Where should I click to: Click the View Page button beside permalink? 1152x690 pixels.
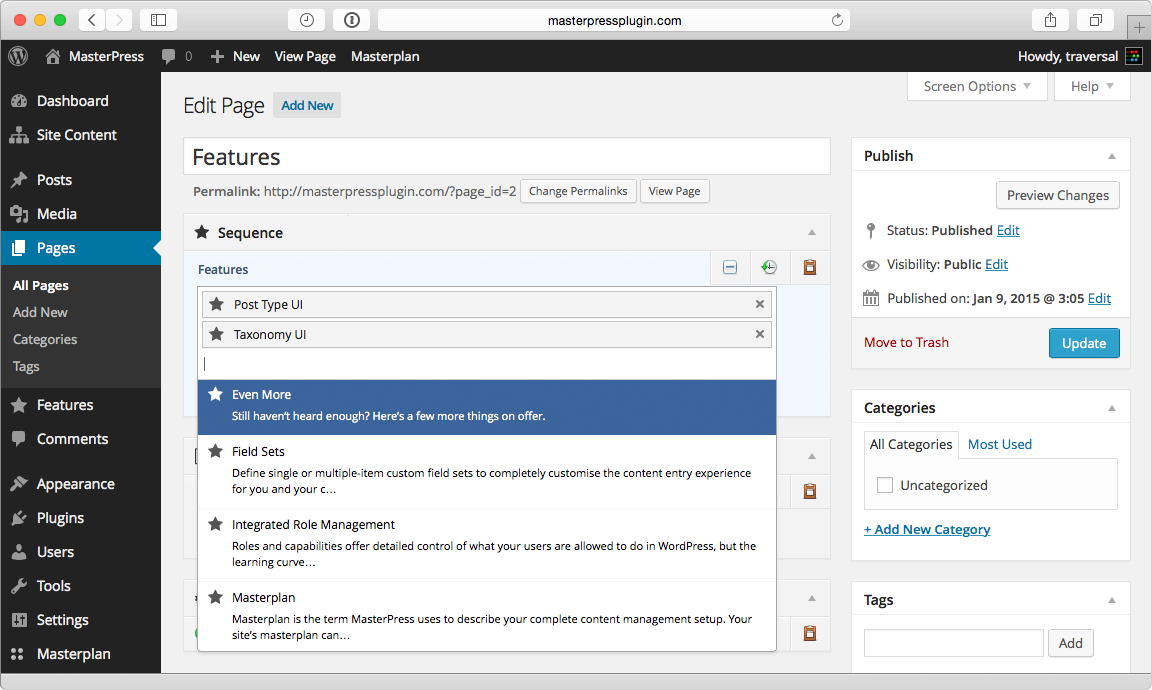[674, 191]
